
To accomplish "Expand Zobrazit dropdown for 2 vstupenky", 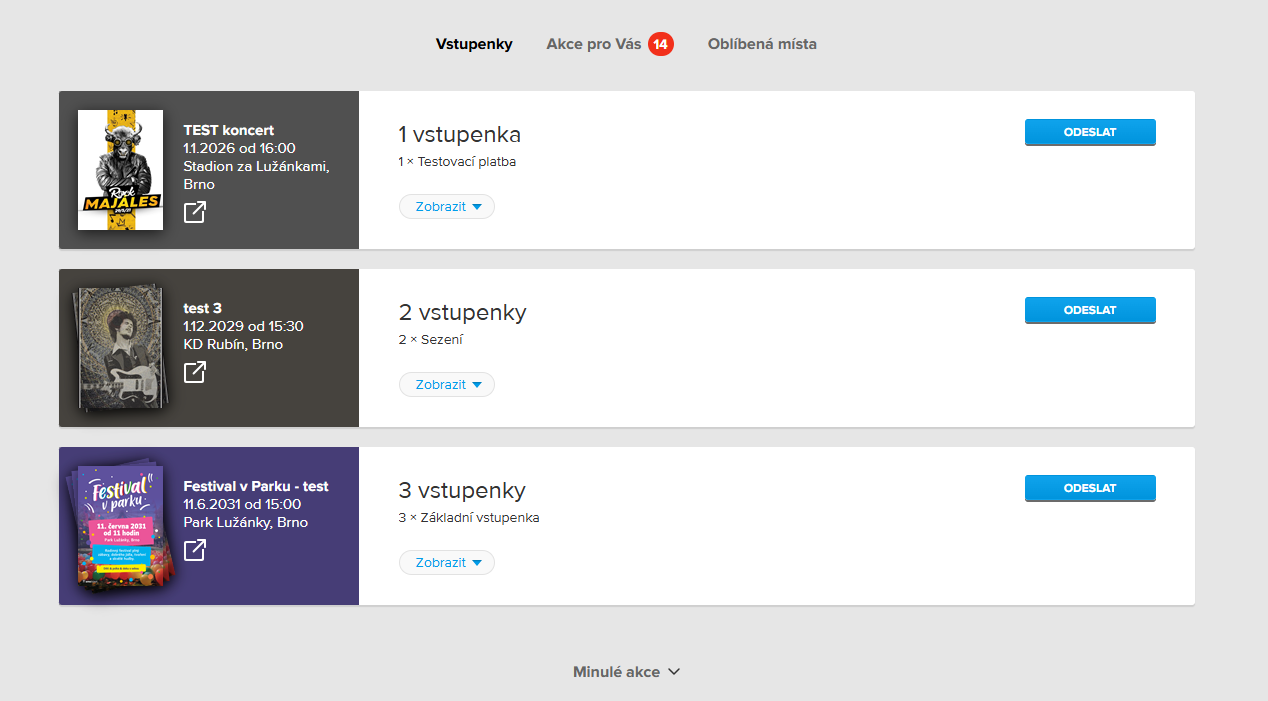I will click(447, 385).
